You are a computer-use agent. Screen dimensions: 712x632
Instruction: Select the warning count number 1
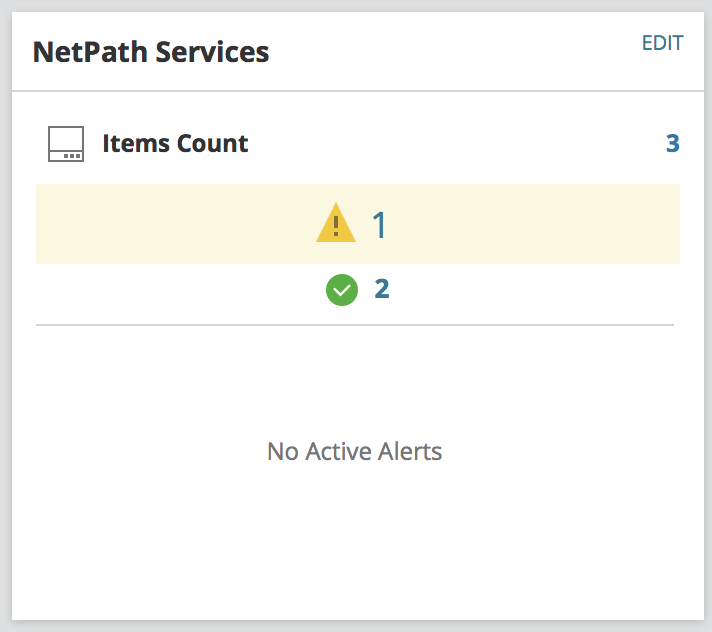[379, 225]
